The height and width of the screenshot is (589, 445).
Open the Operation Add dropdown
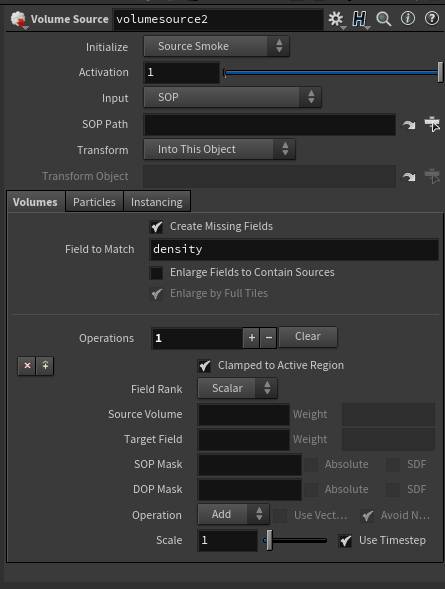233,514
